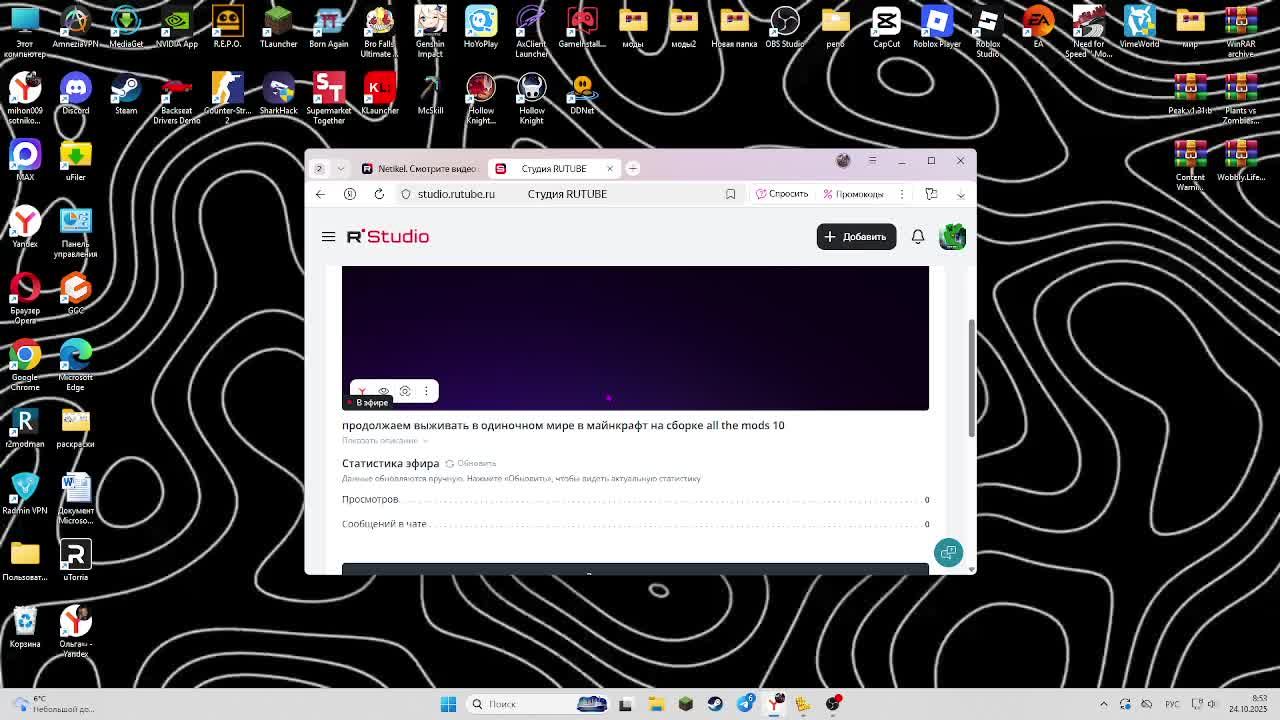Viewport: 1280px width, 720px height.
Task: Open the browser profile avatar in title bar
Action: click(x=843, y=161)
